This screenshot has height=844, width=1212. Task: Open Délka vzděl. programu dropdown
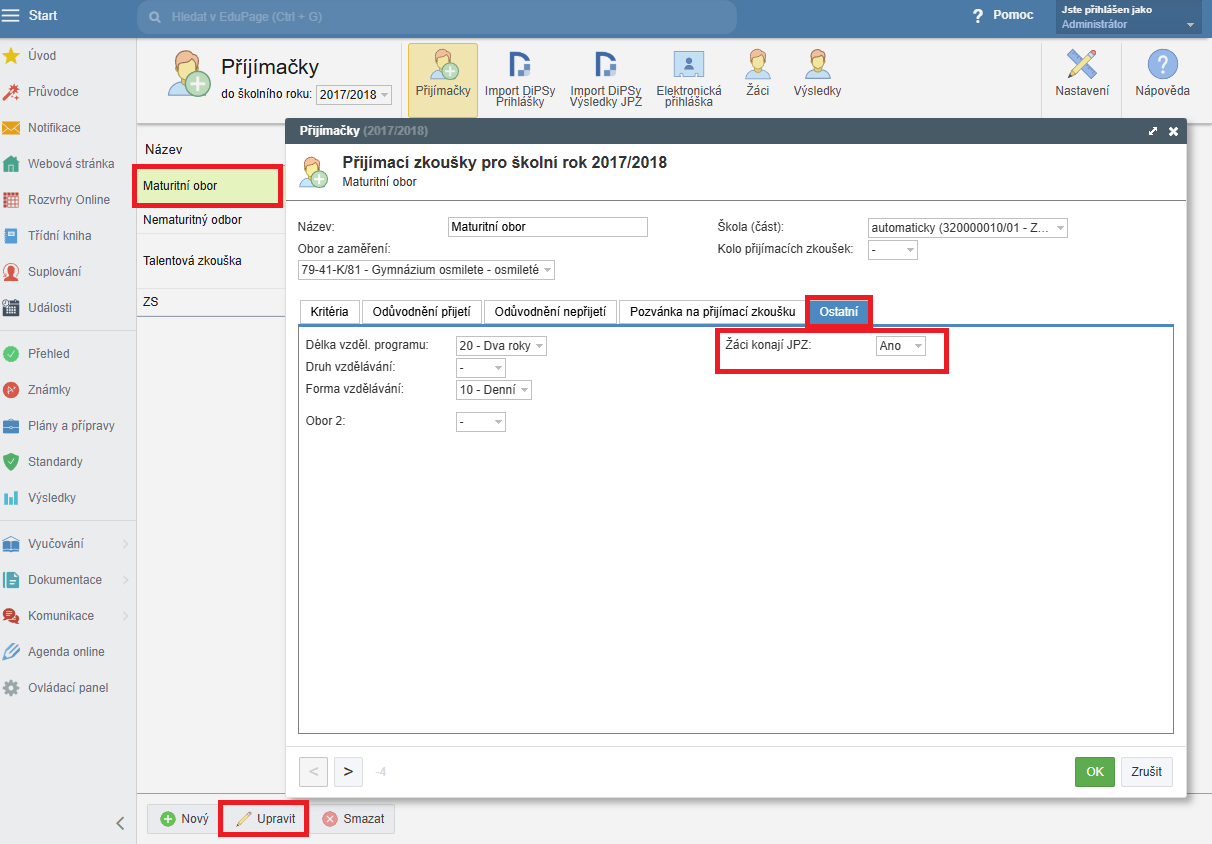click(x=502, y=346)
